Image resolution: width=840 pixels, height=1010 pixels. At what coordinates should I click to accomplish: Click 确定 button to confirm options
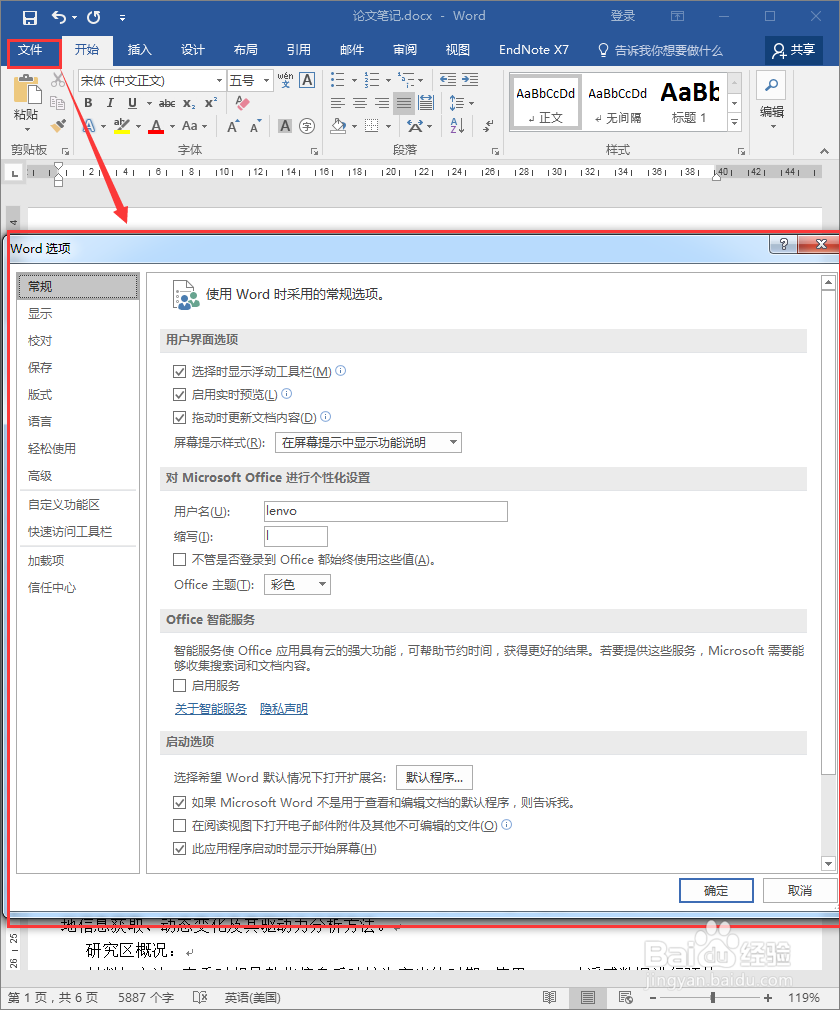(716, 891)
